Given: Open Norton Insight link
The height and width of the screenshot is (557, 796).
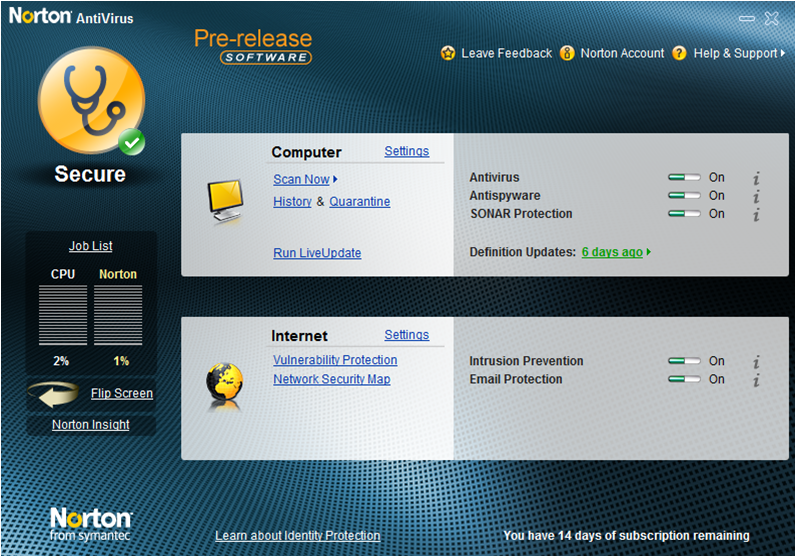Looking at the screenshot, I should coord(91,424).
